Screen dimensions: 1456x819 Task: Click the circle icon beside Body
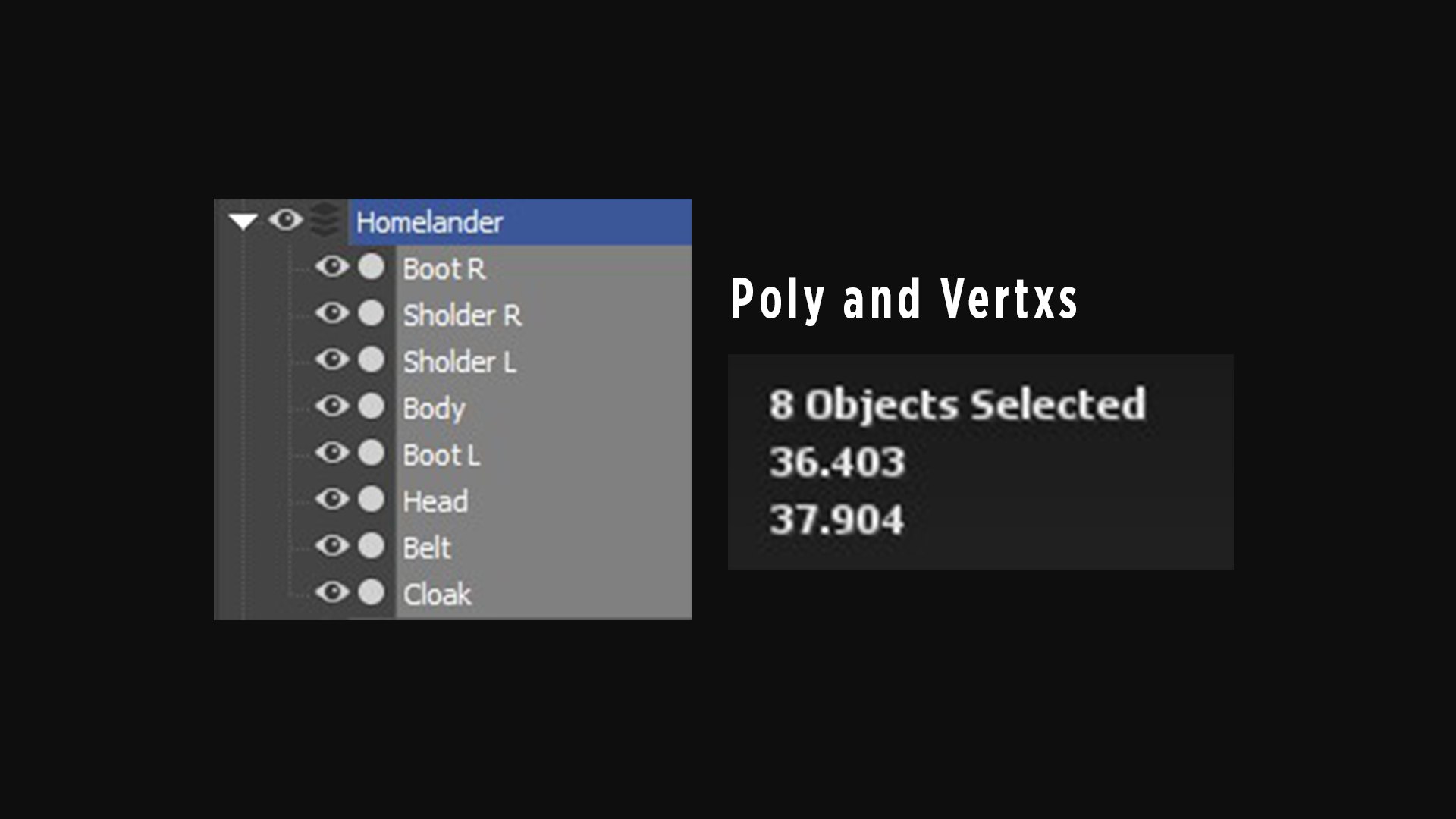(x=372, y=406)
